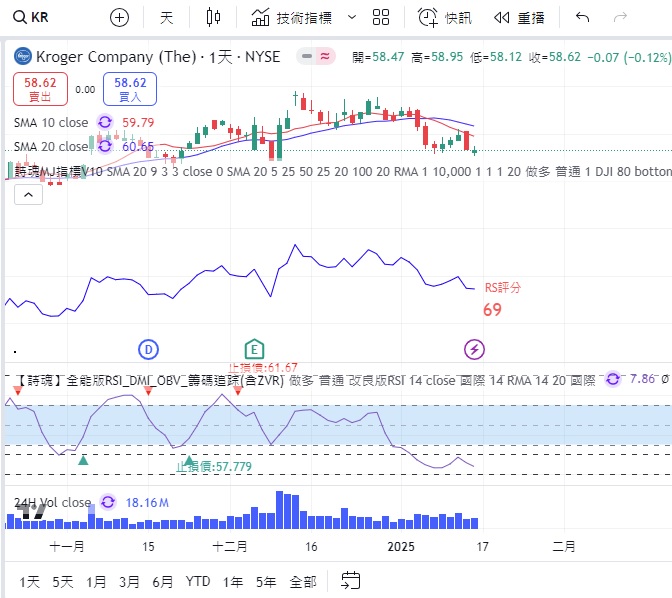Open the 技術指標 indicators menu
Image resolution: width=672 pixels, height=598 pixels.
point(291,18)
